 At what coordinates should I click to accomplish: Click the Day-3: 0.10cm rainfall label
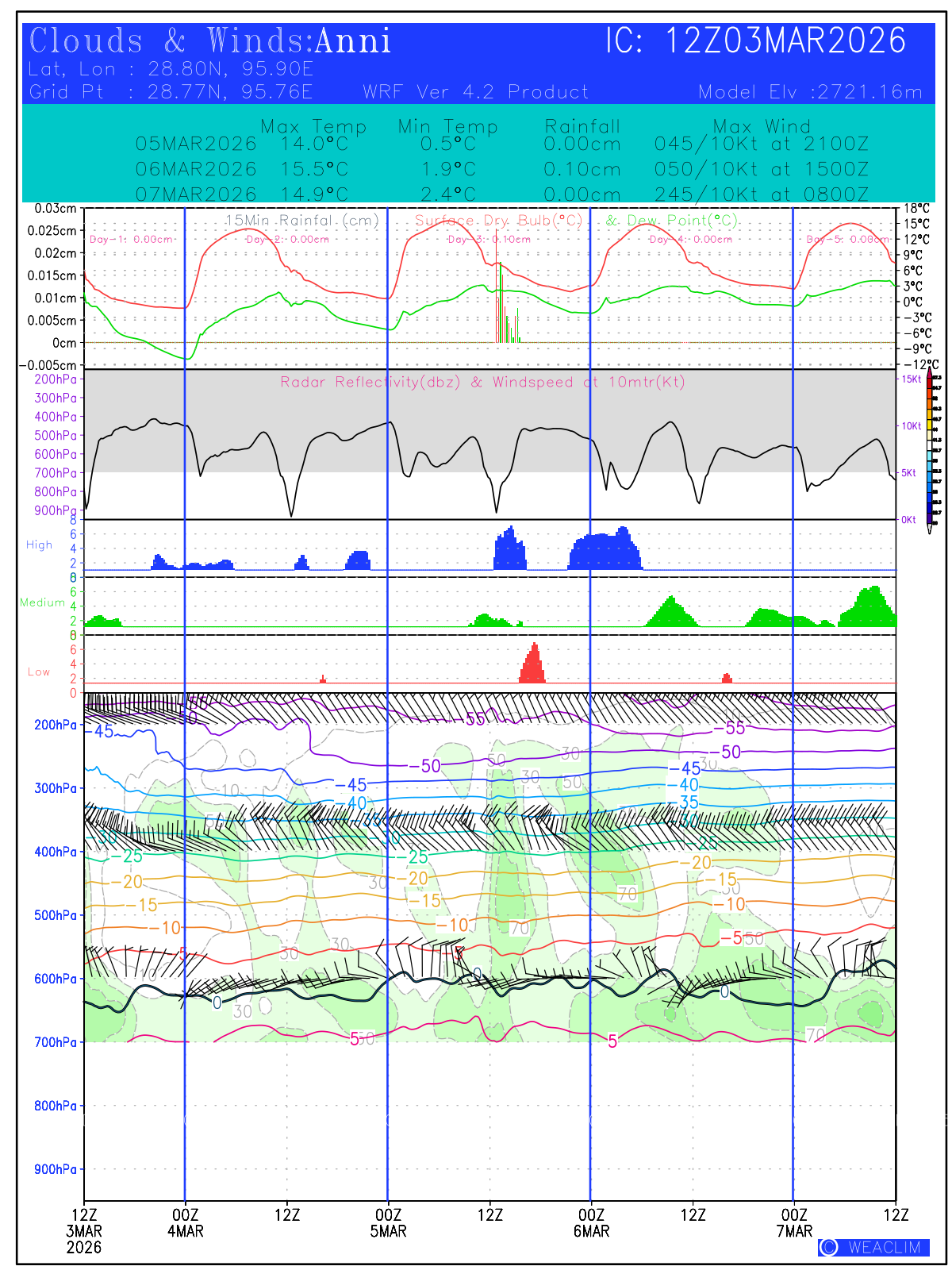[489, 239]
